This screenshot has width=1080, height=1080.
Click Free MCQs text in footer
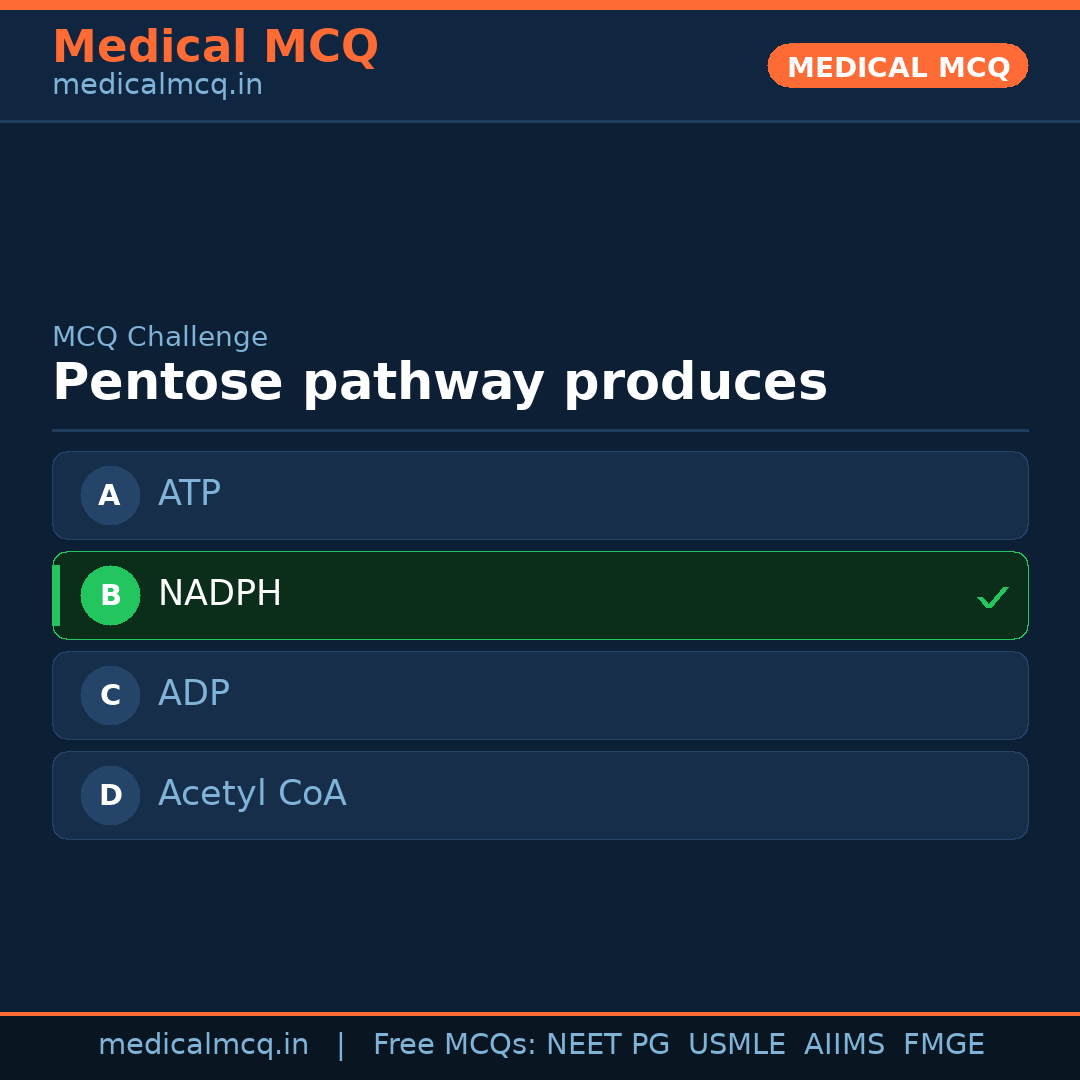click(454, 1045)
